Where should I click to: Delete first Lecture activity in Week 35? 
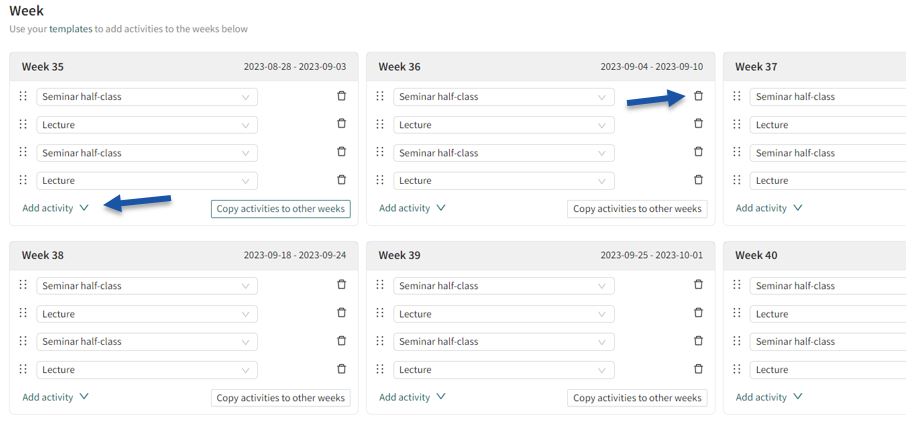341,124
